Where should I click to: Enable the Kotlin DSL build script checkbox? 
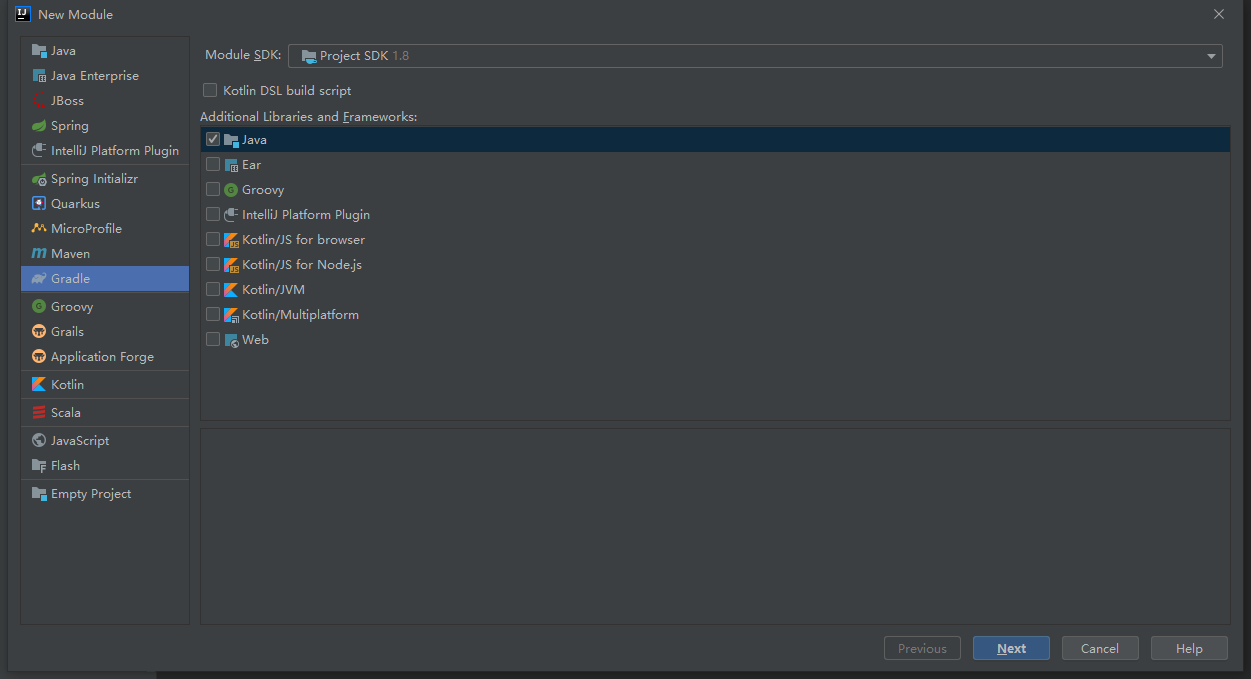pos(210,90)
